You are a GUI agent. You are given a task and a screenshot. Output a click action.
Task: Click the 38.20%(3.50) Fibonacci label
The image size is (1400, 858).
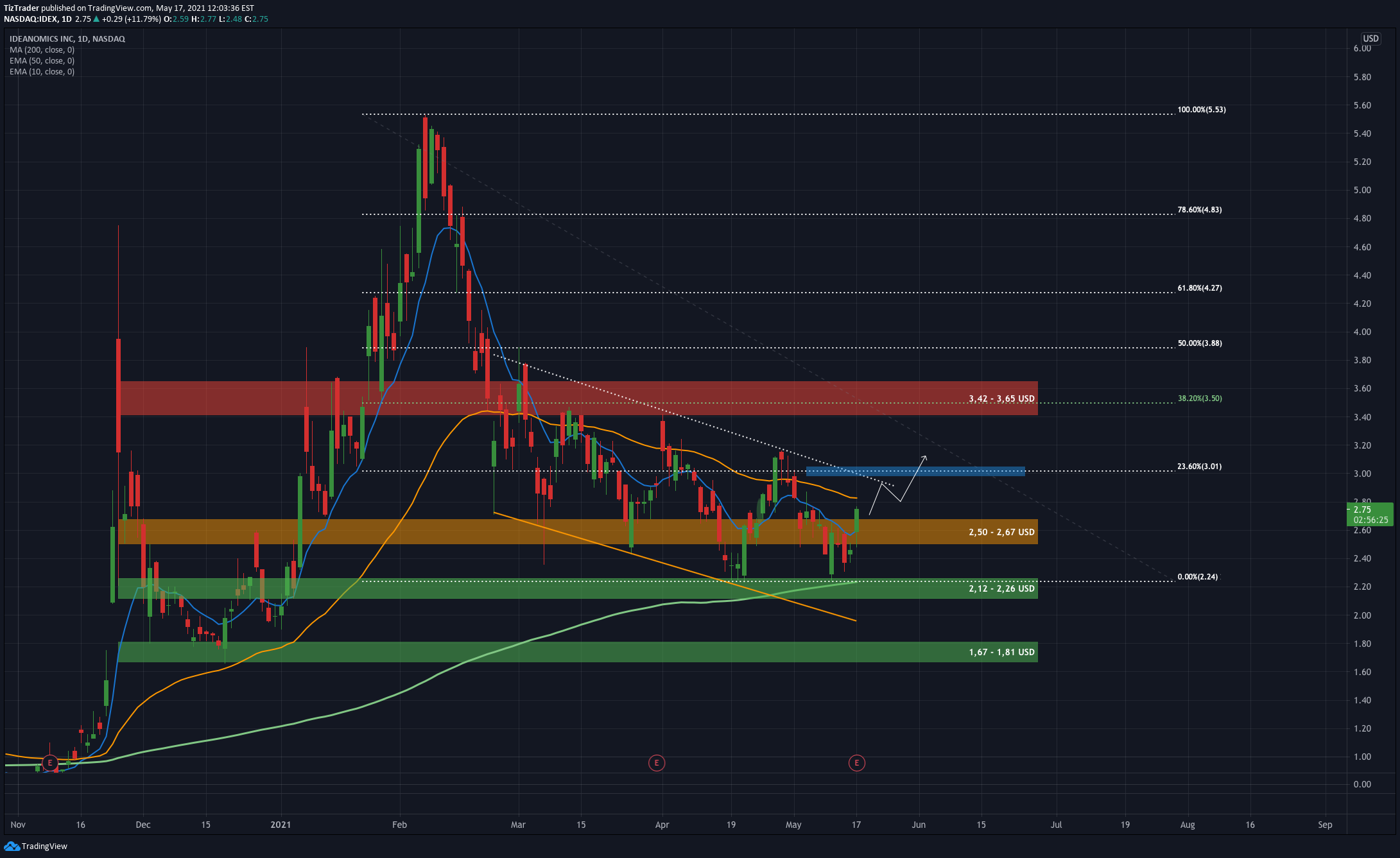pos(1199,399)
